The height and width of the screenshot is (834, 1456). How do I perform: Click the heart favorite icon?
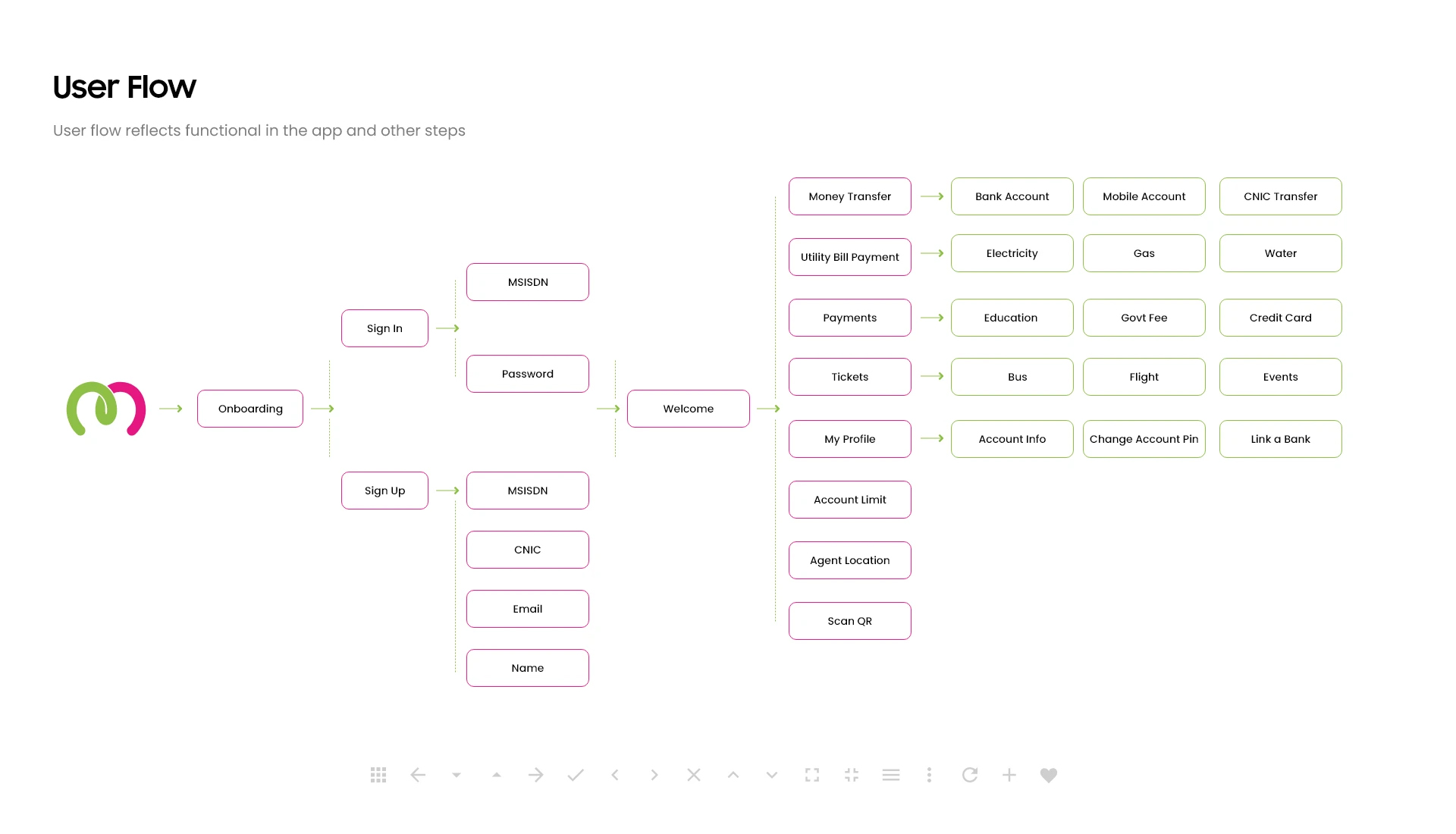pyautogui.click(x=1049, y=775)
